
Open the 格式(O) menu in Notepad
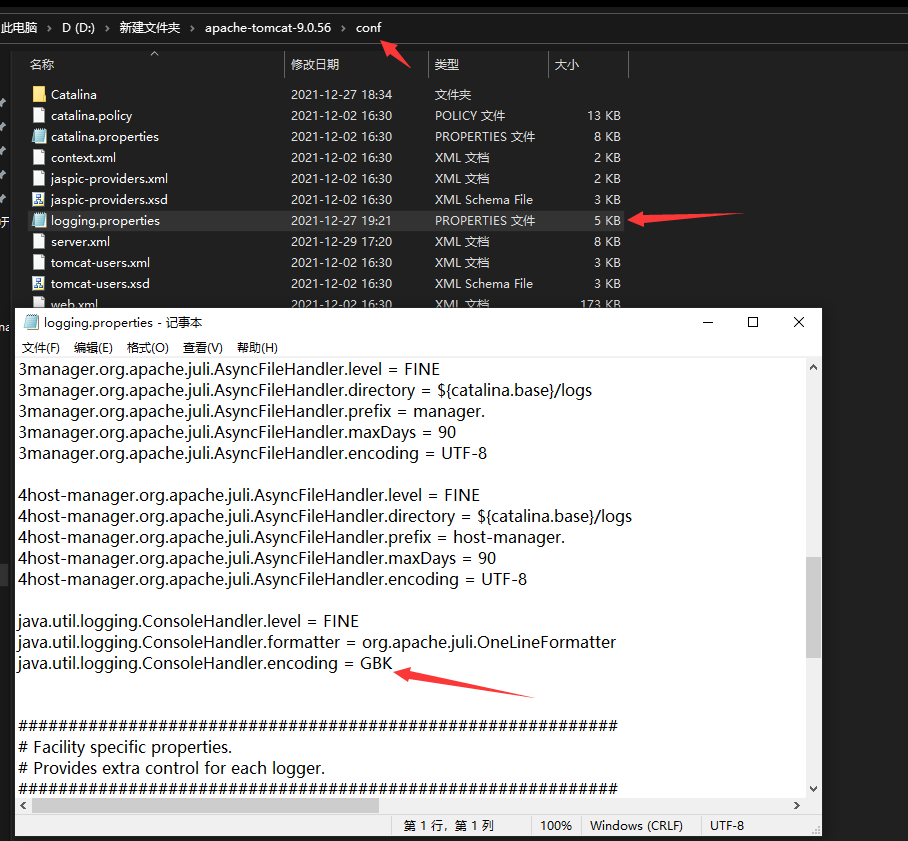point(147,347)
